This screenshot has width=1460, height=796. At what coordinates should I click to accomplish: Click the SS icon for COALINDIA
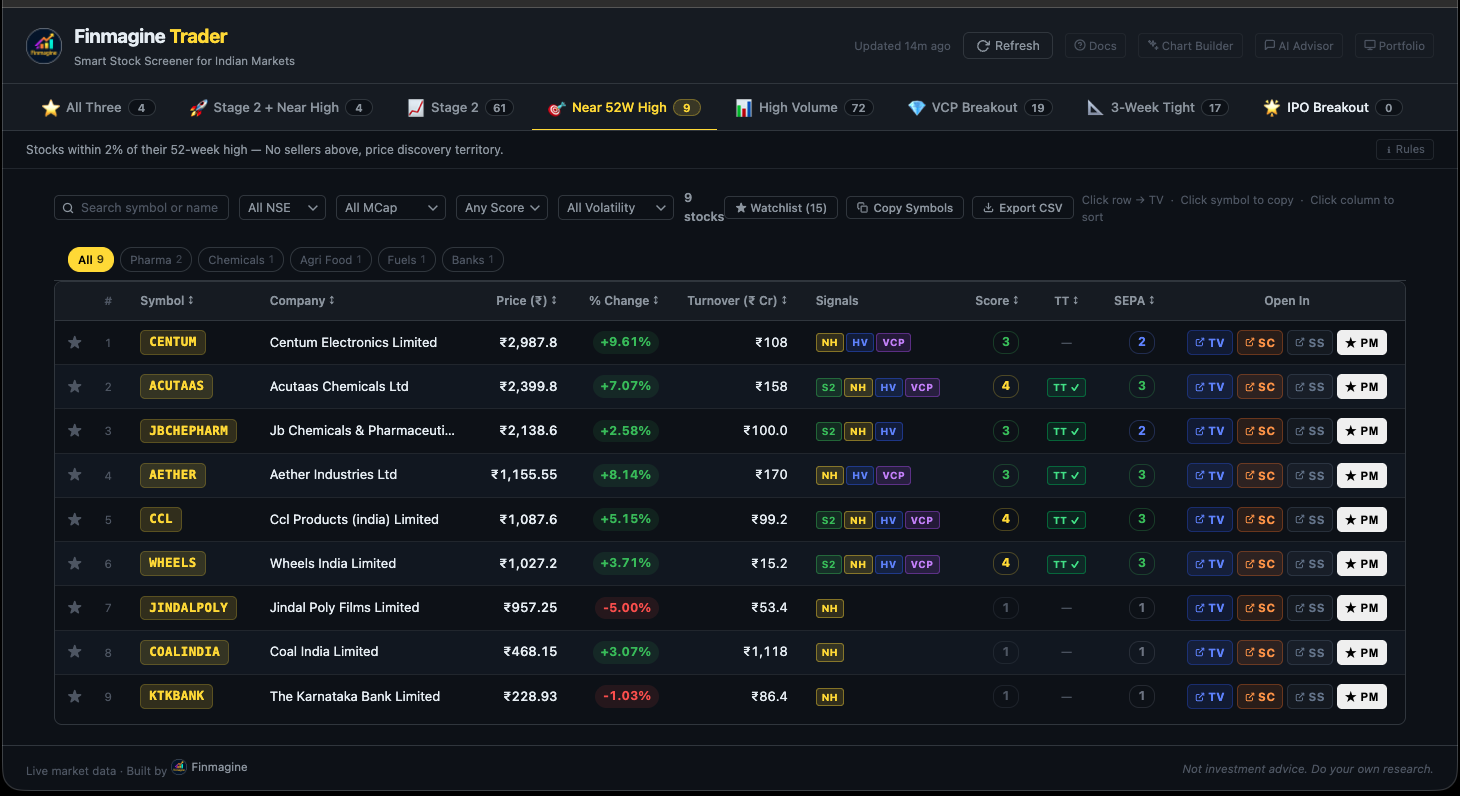pyautogui.click(x=1309, y=652)
